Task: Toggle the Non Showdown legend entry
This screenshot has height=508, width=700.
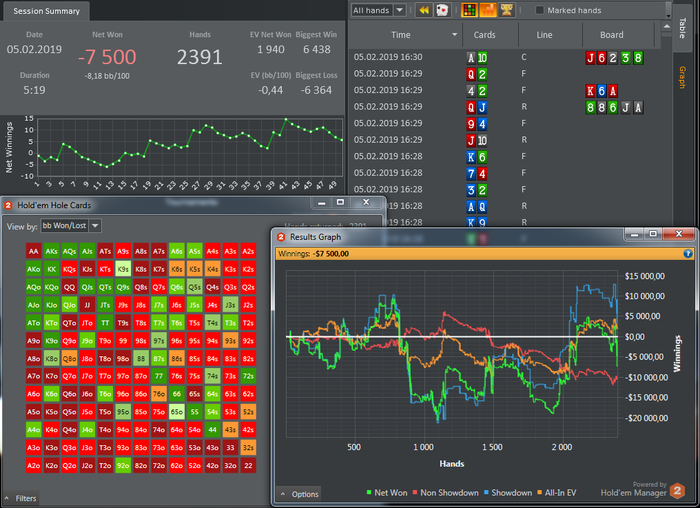Action: point(446,493)
